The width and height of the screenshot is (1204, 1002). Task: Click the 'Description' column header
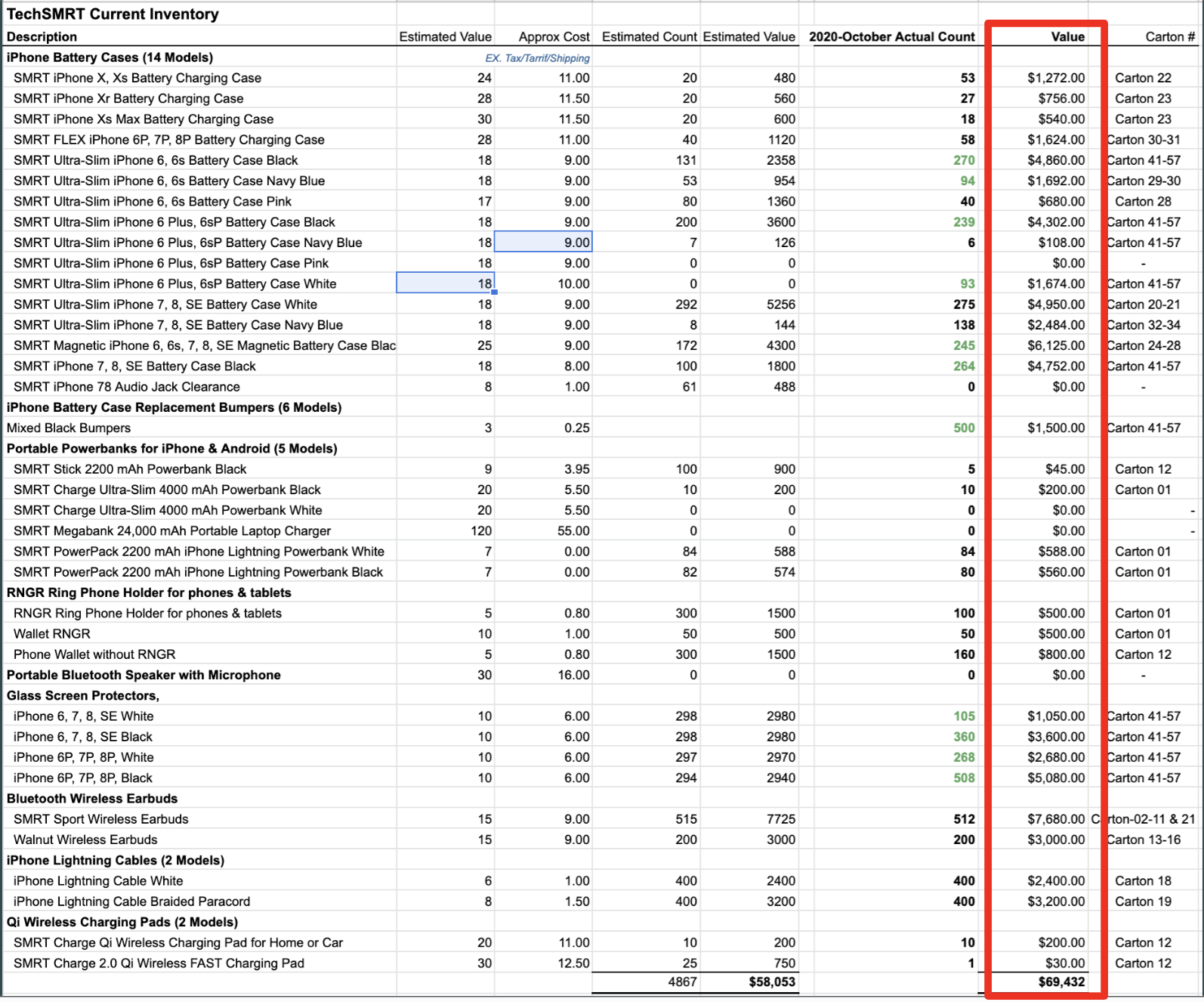tap(42, 37)
